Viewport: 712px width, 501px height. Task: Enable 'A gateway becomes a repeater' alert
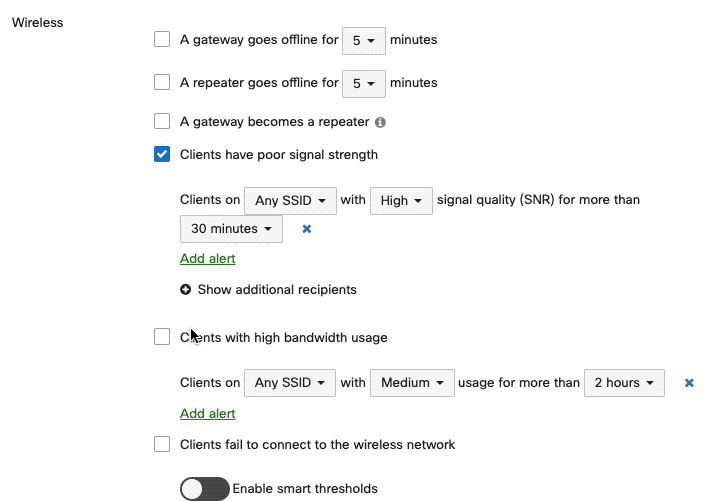pyautogui.click(x=162, y=122)
